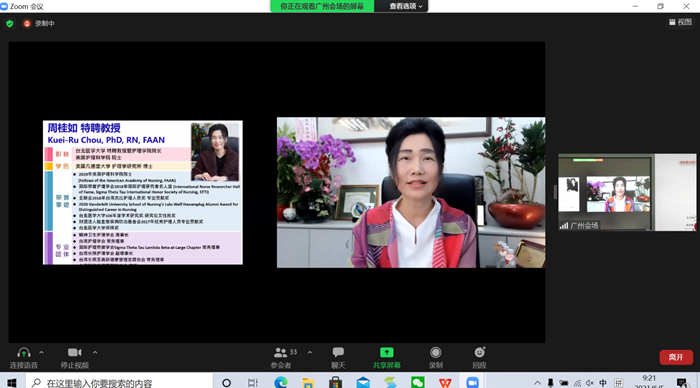Viewport: 700px width, 388px height.
Task: Click the red 录制中 recording indicator
Action: [x=39, y=23]
